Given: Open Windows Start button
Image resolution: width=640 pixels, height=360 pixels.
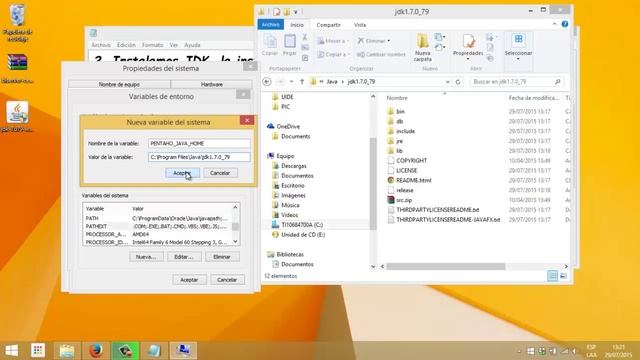Looking at the screenshot, I should [x=11, y=350].
